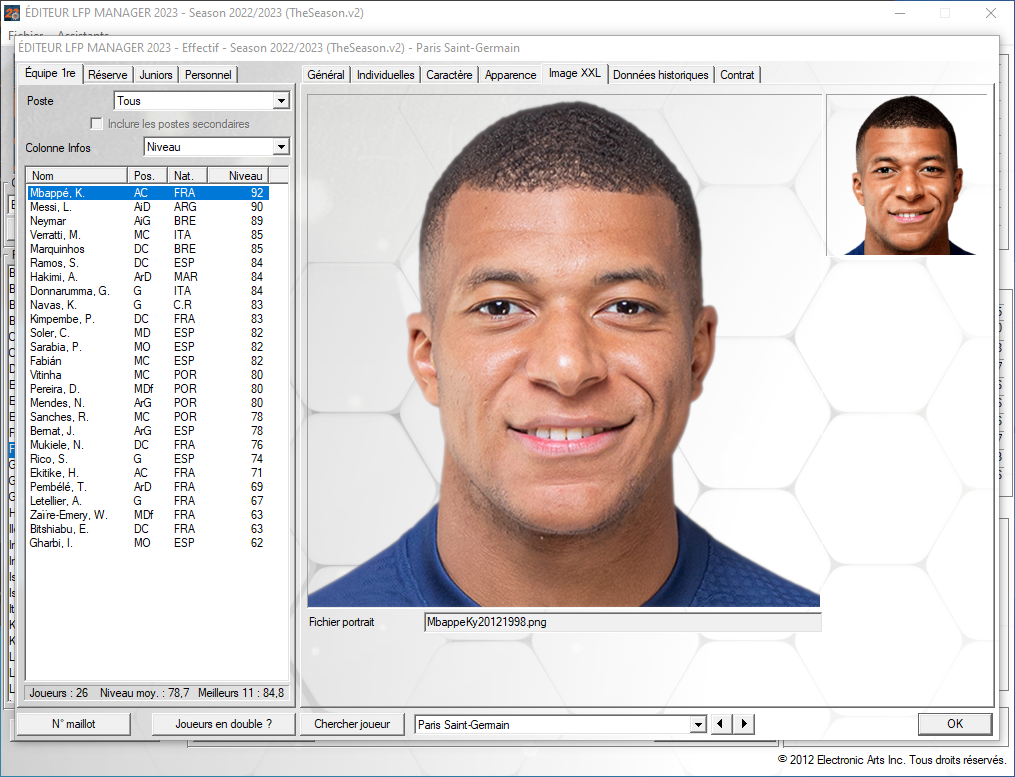The height and width of the screenshot is (777, 1015).
Task: Click the LFP Manager 23 app icon
Action: (x=12, y=13)
